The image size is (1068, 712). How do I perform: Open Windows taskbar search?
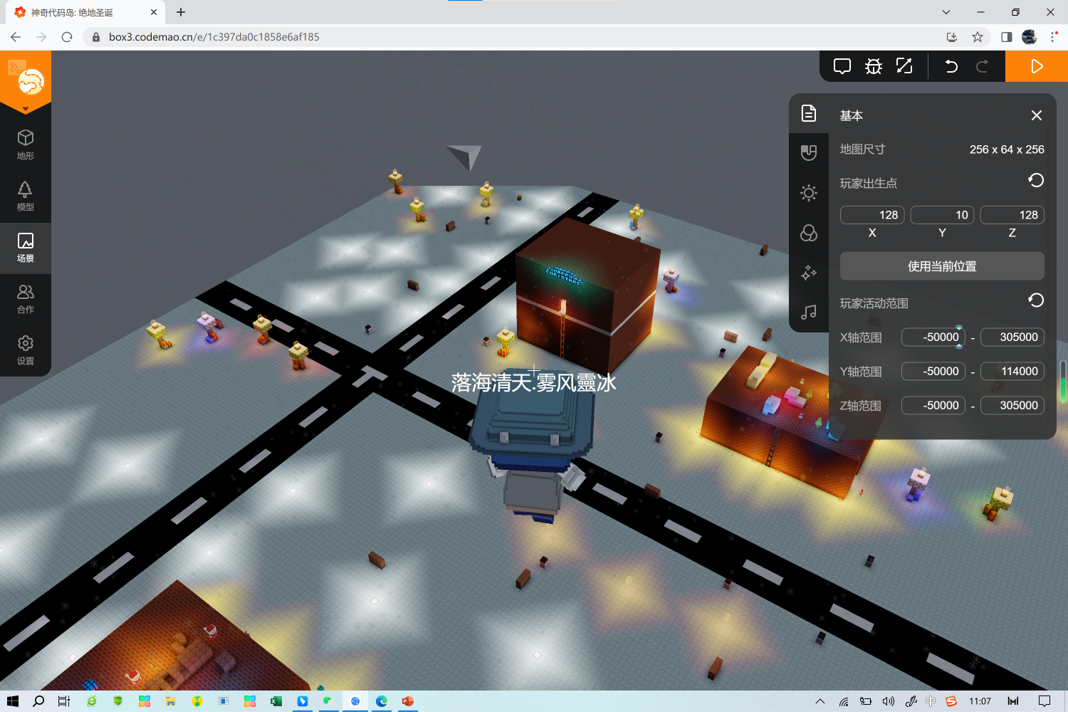(x=38, y=701)
